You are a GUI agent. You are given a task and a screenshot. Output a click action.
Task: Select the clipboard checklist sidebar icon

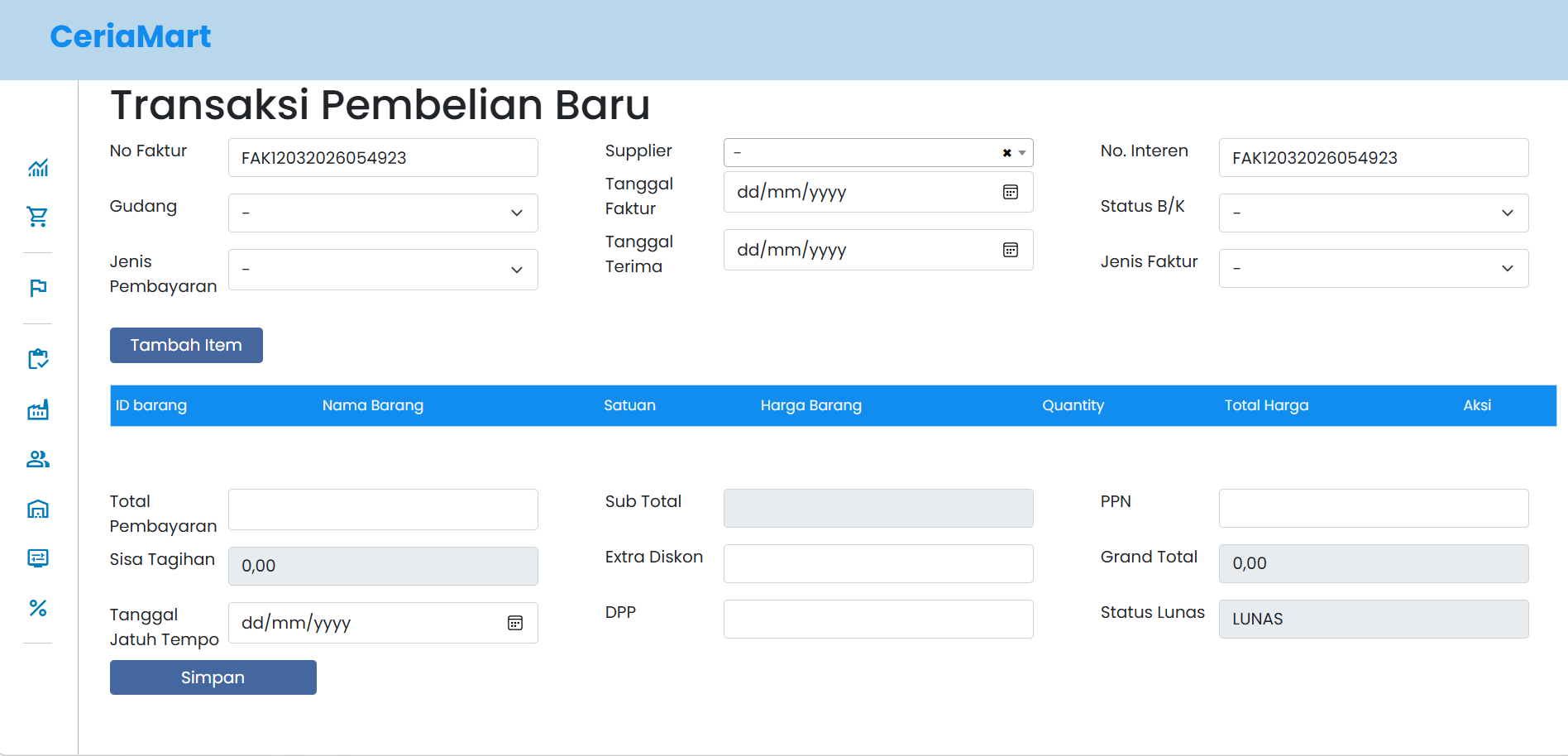[x=38, y=359]
